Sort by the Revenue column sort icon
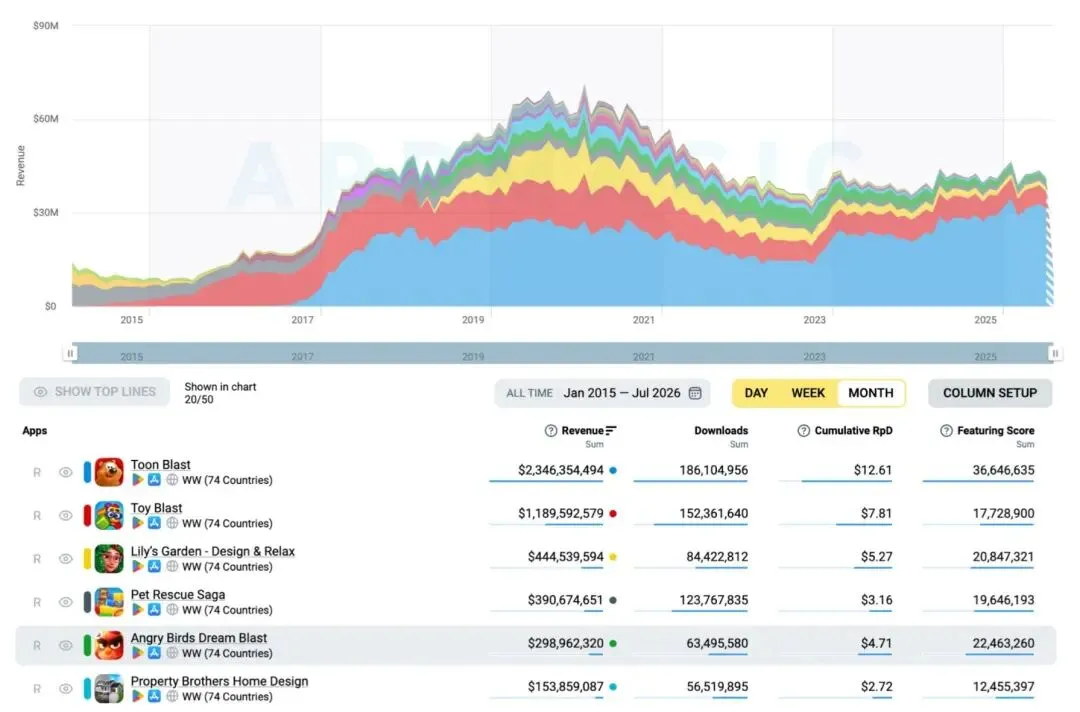The width and height of the screenshot is (1080, 712). click(611, 431)
